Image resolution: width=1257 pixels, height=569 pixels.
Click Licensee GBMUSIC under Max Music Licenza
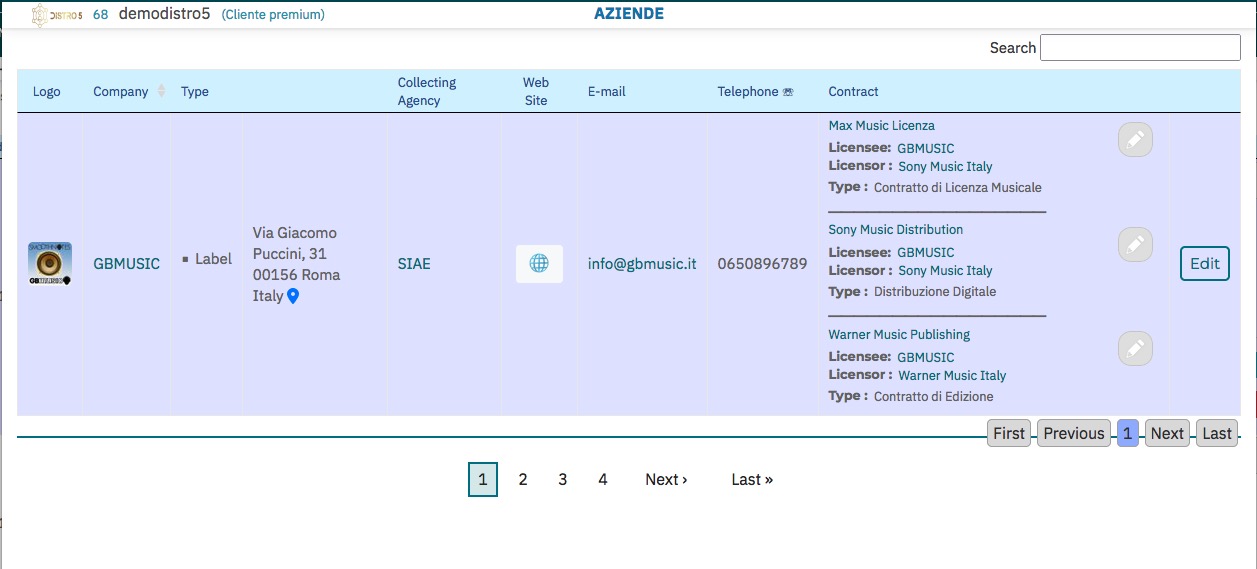click(926, 149)
